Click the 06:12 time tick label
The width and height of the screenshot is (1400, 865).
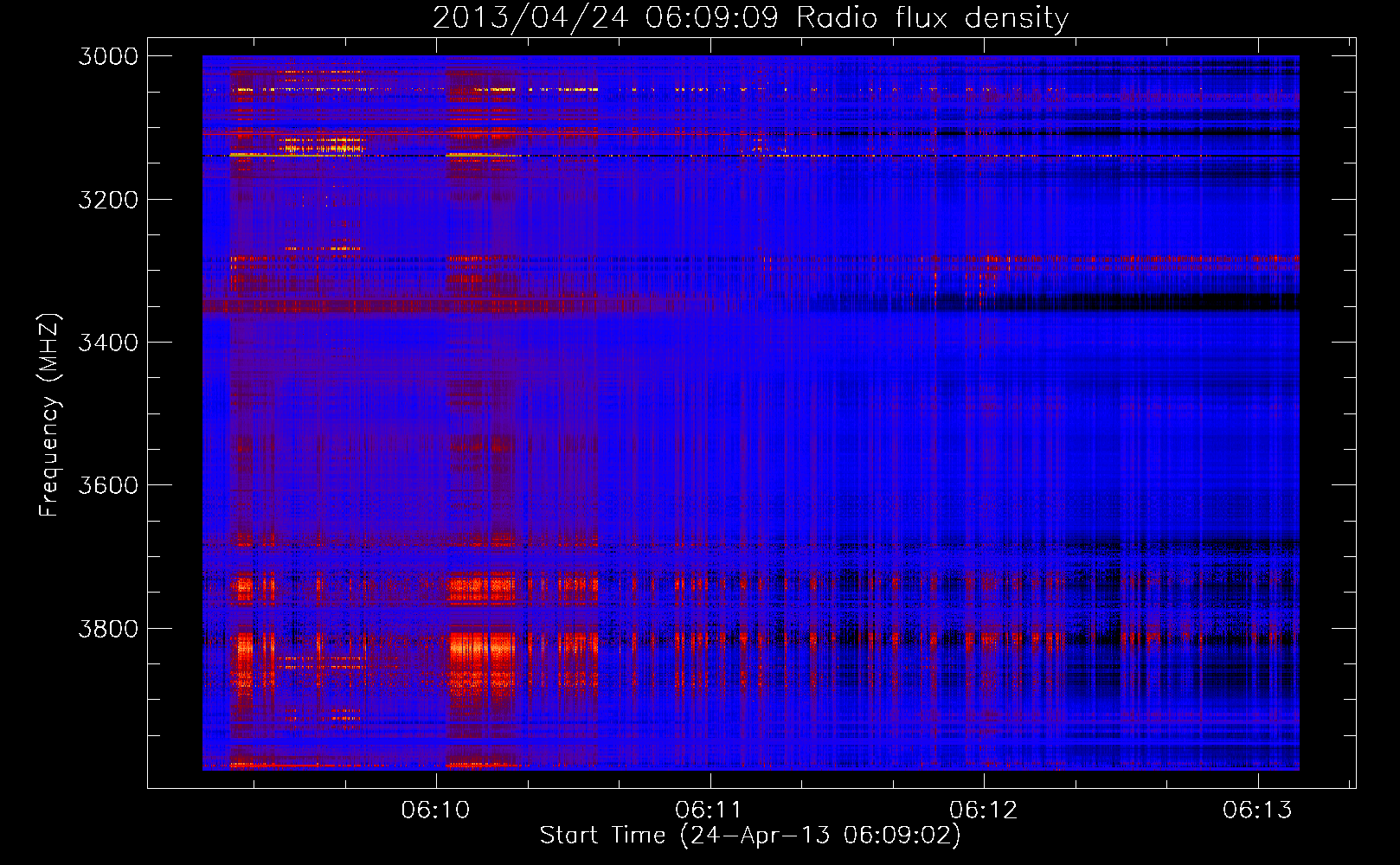[x=984, y=810]
